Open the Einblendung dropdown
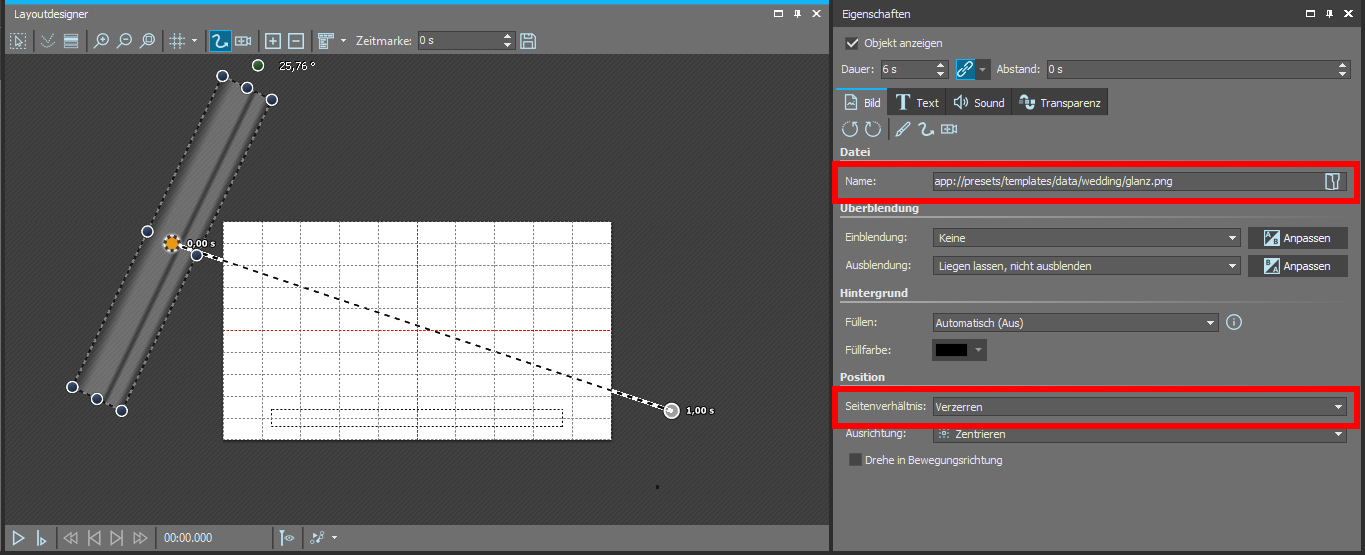The image size is (1365, 555). click(x=1086, y=238)
